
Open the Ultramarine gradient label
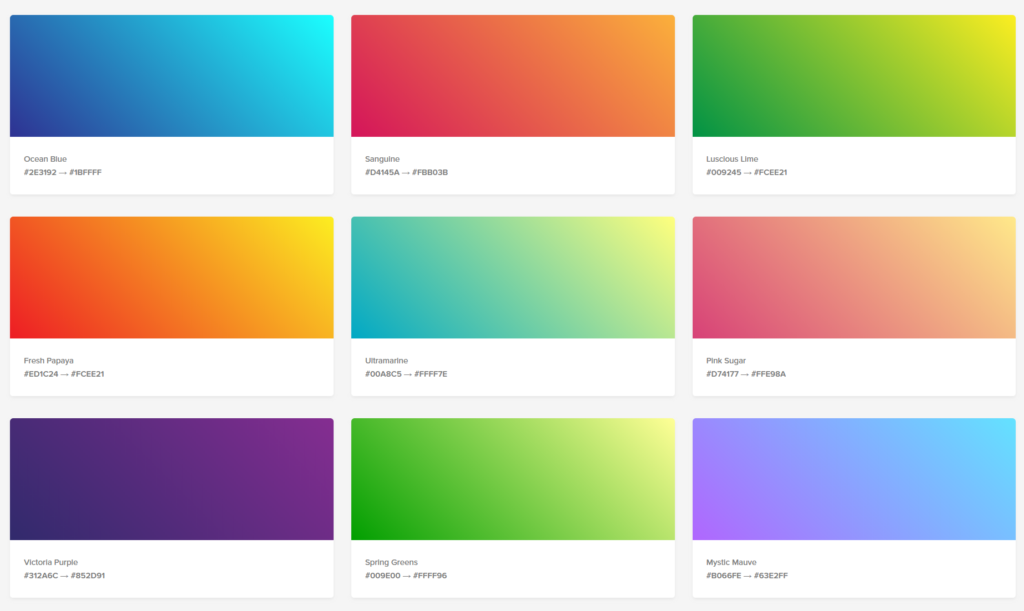389,360
